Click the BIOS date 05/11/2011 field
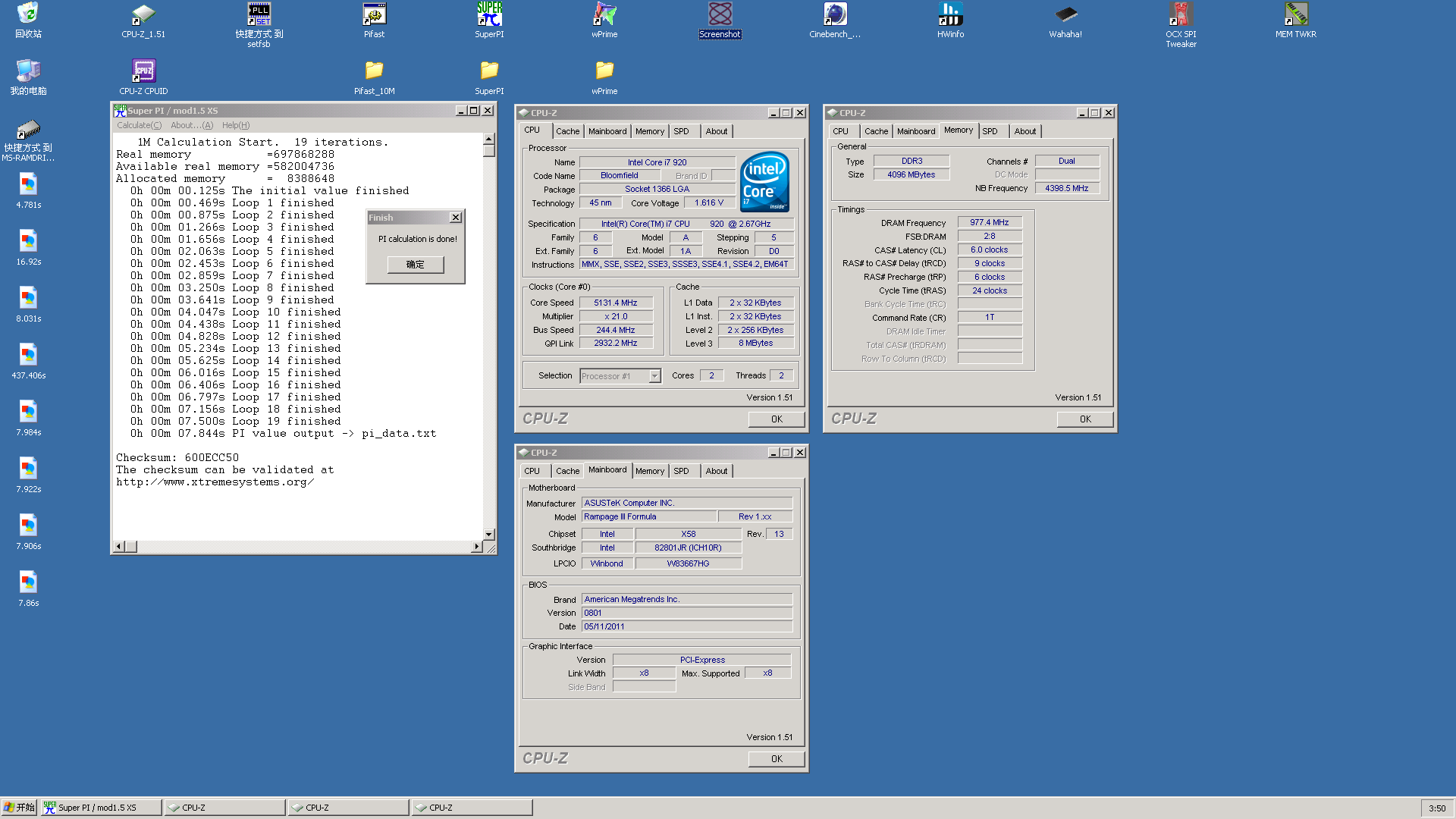1456x819 pixels. 686,626
